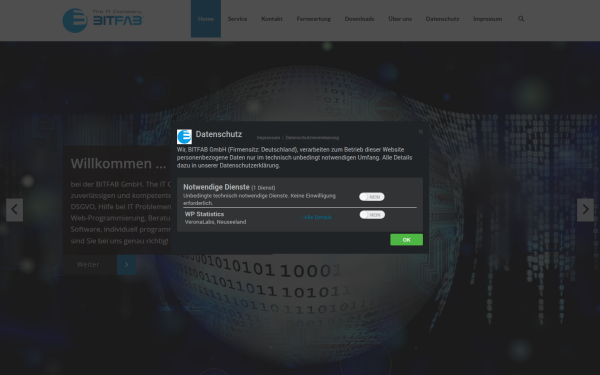Open Datenschutz in the navigation bar
The image size is (600, 375).
coord(442,19)
